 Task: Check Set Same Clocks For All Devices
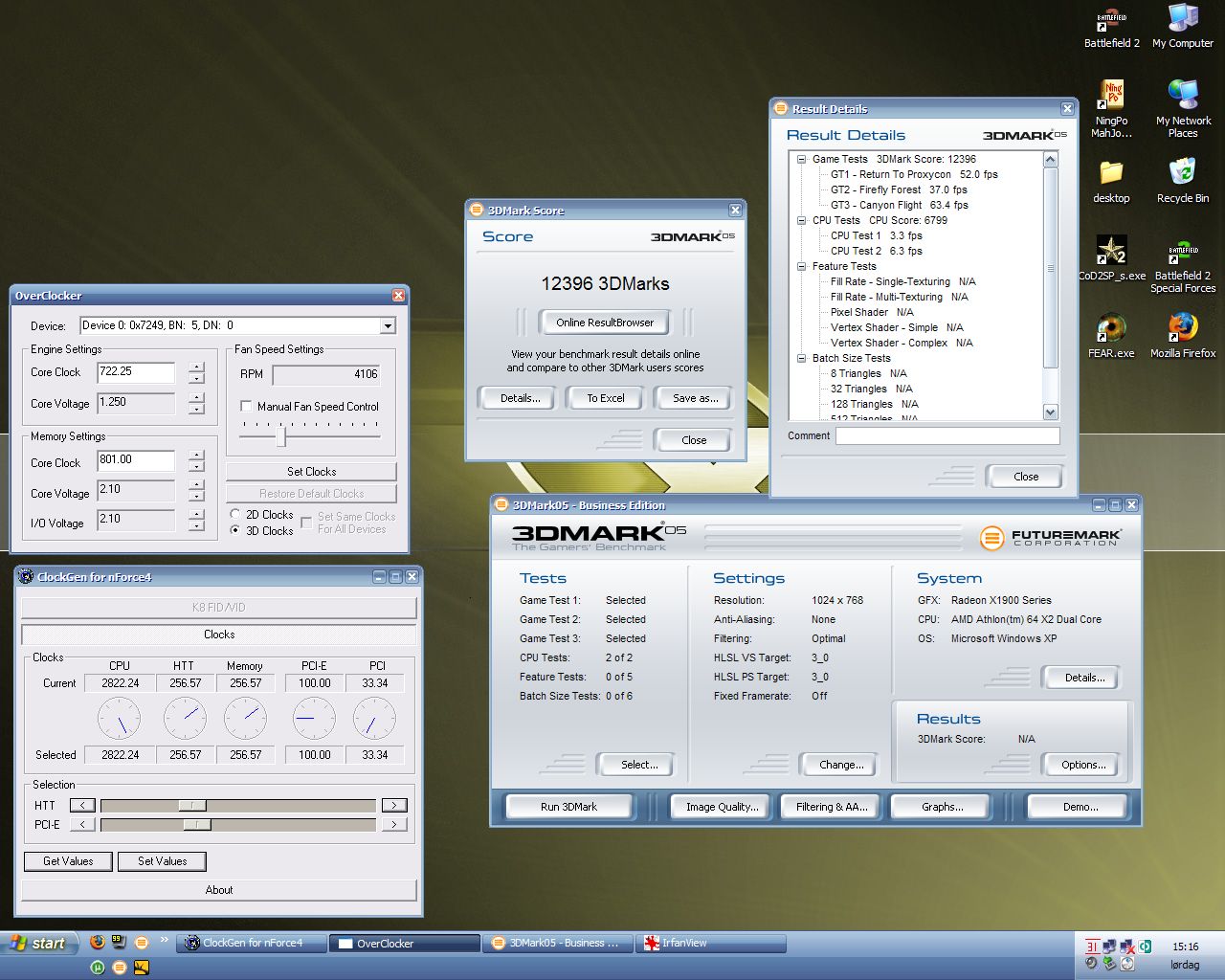[306, 522]
